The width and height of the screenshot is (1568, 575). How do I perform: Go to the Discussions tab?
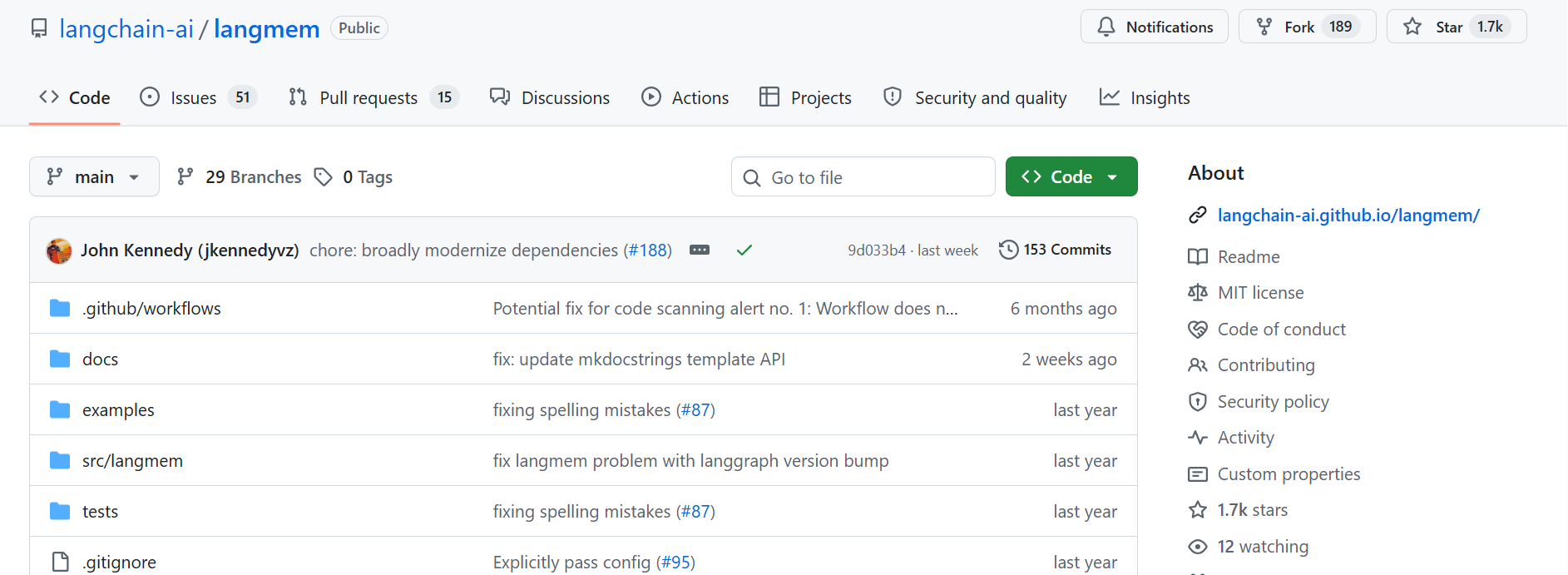(550, 97)
